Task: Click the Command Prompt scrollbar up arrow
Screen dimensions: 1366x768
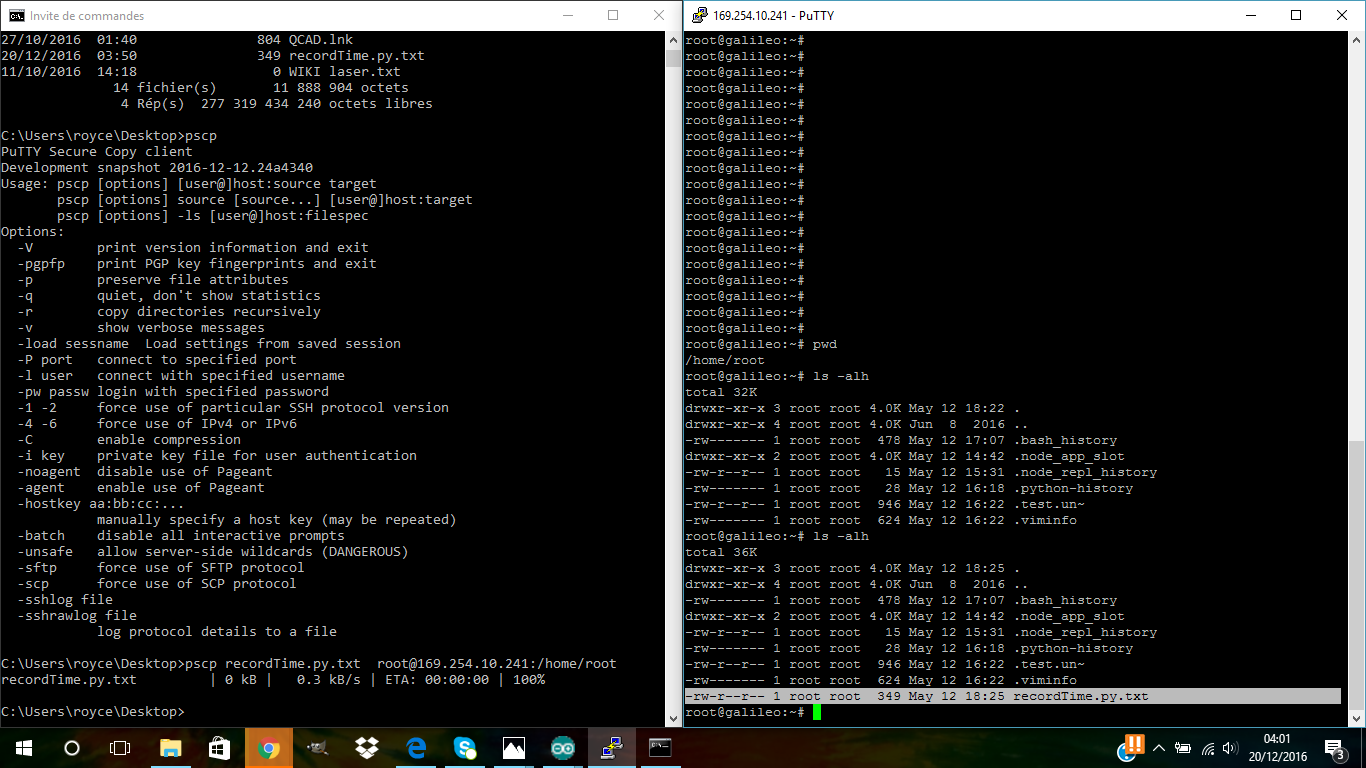Action: 674,40
